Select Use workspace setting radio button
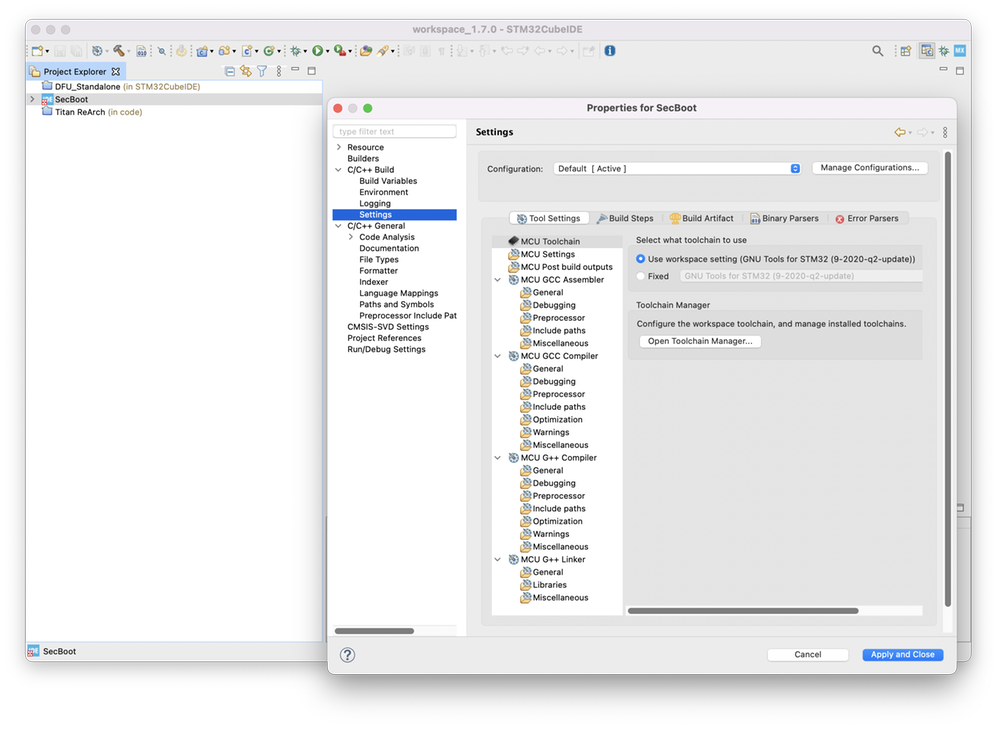 click(640, 259)
